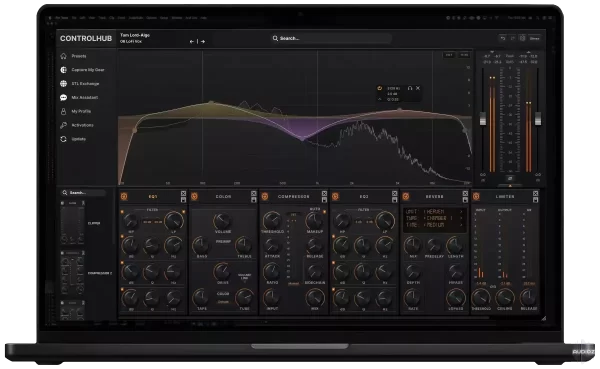Image resolution: width=600 pixels, height=369 pixels.
Task: Click second analyzer mode button above graph
Action: click(x=464, y=55)
